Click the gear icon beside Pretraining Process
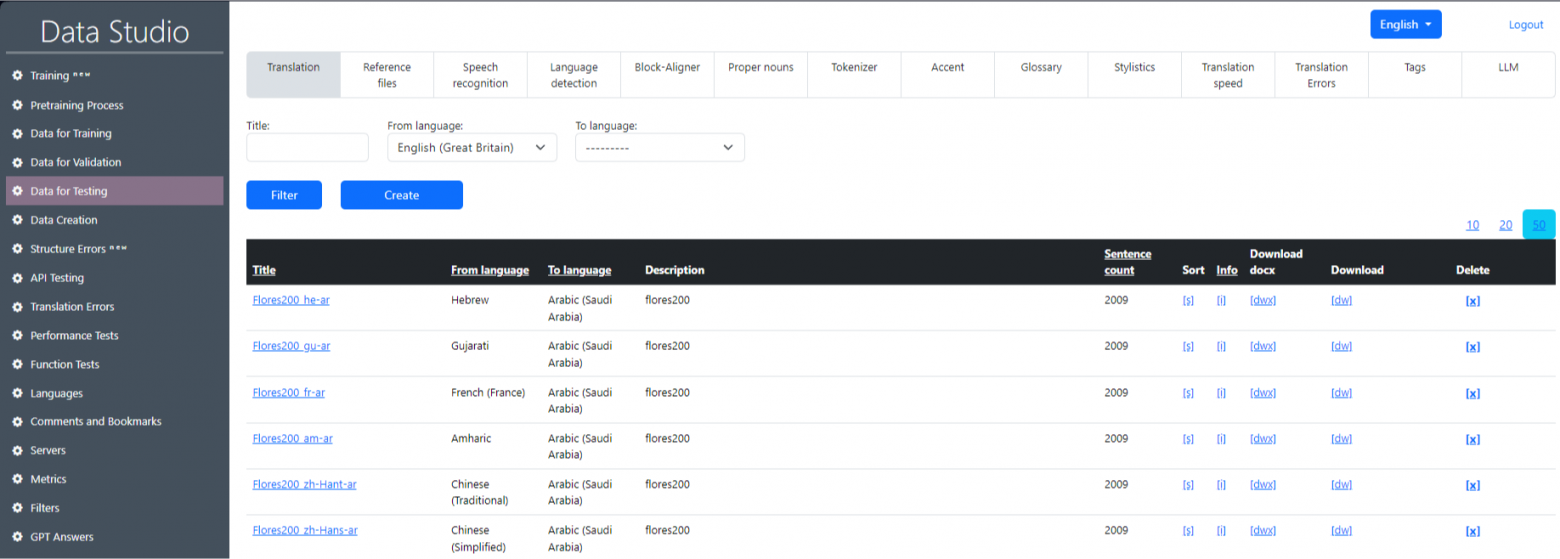Screen dimensions: 1560x559 tap(17, 105)
